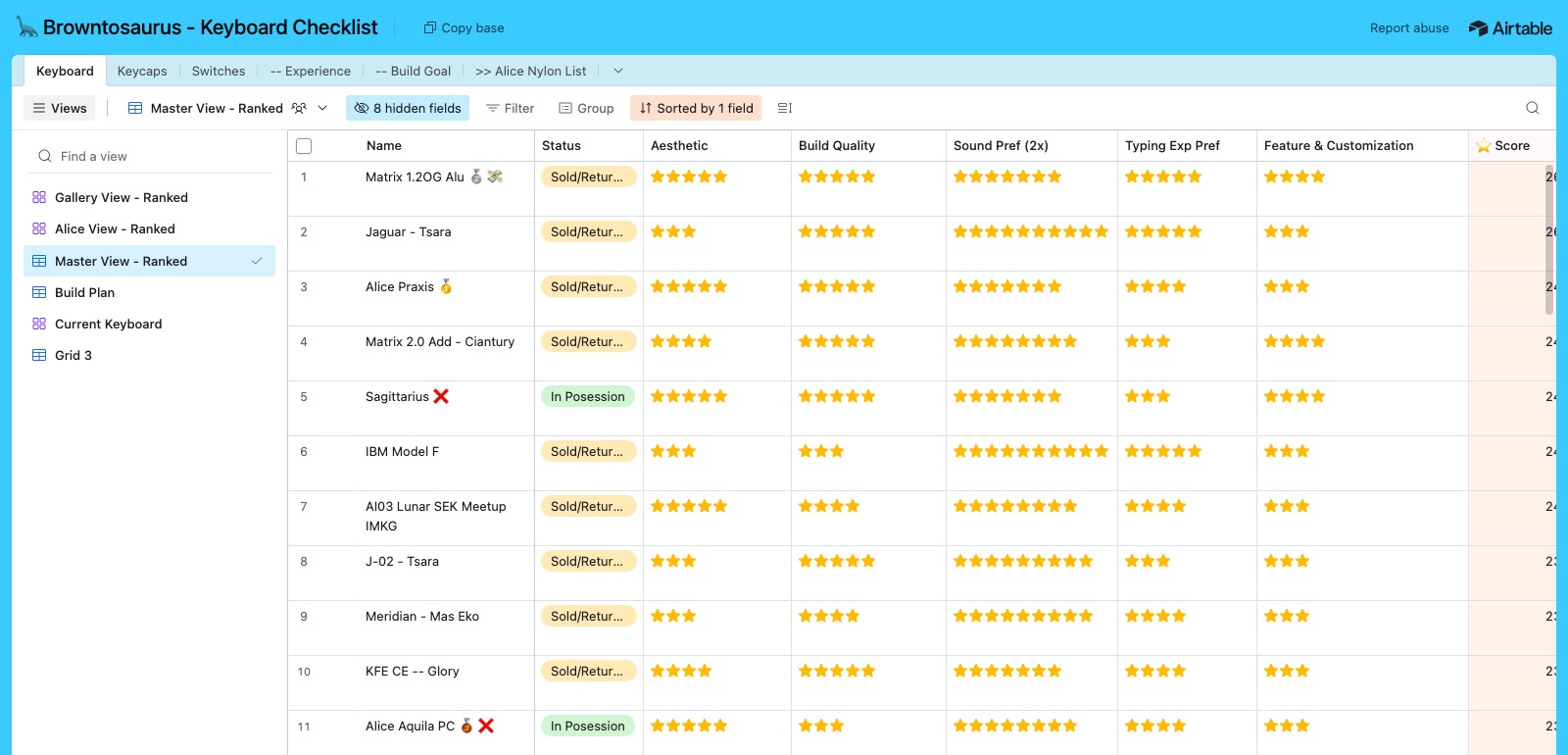Click the red X beside Alice Aquila PC
The height and width of the screenshot is (755, 1568).
(x=486, y=726)
